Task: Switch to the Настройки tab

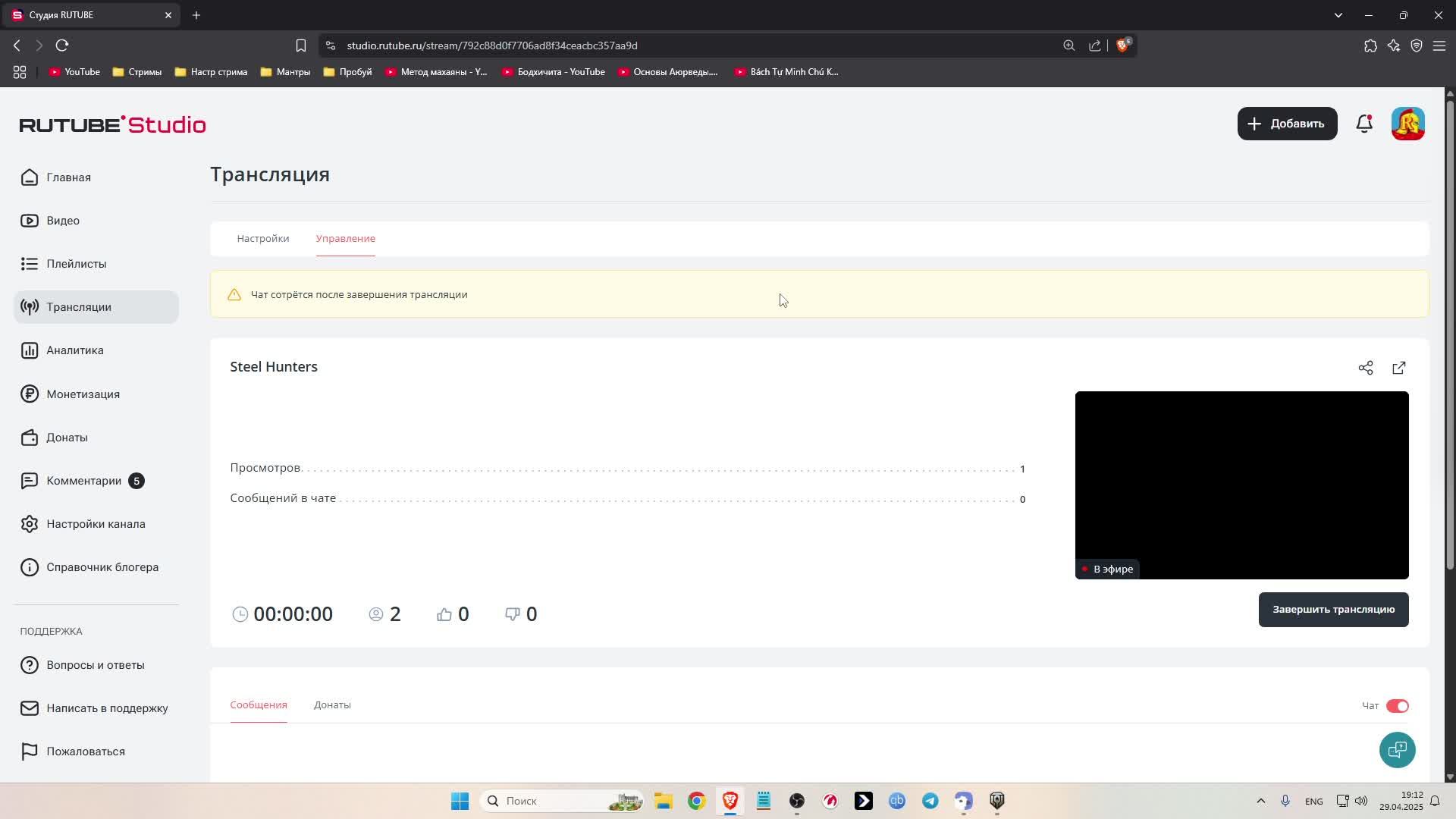Action: pyautogui.click(x=262, y=238)
